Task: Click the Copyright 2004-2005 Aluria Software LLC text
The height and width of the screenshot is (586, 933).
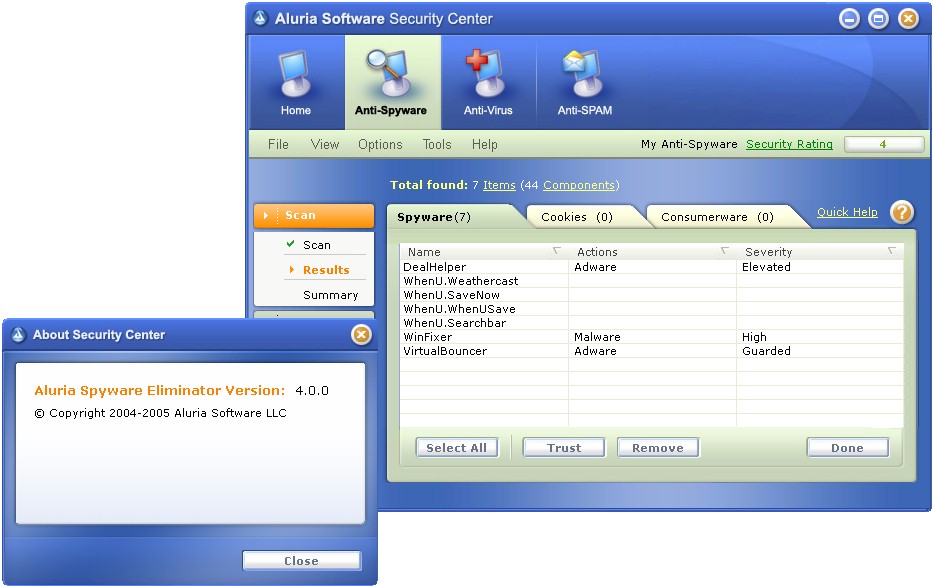Action: 161,413
